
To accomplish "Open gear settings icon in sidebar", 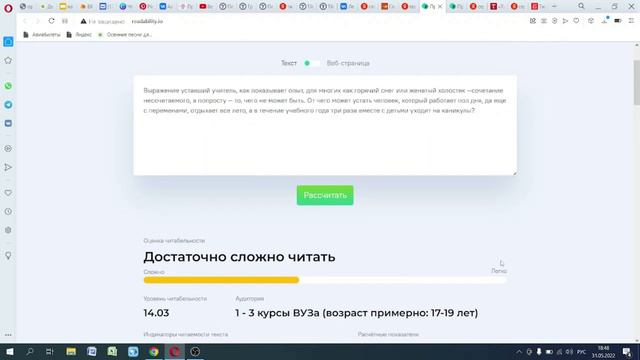I will (8, 230).
